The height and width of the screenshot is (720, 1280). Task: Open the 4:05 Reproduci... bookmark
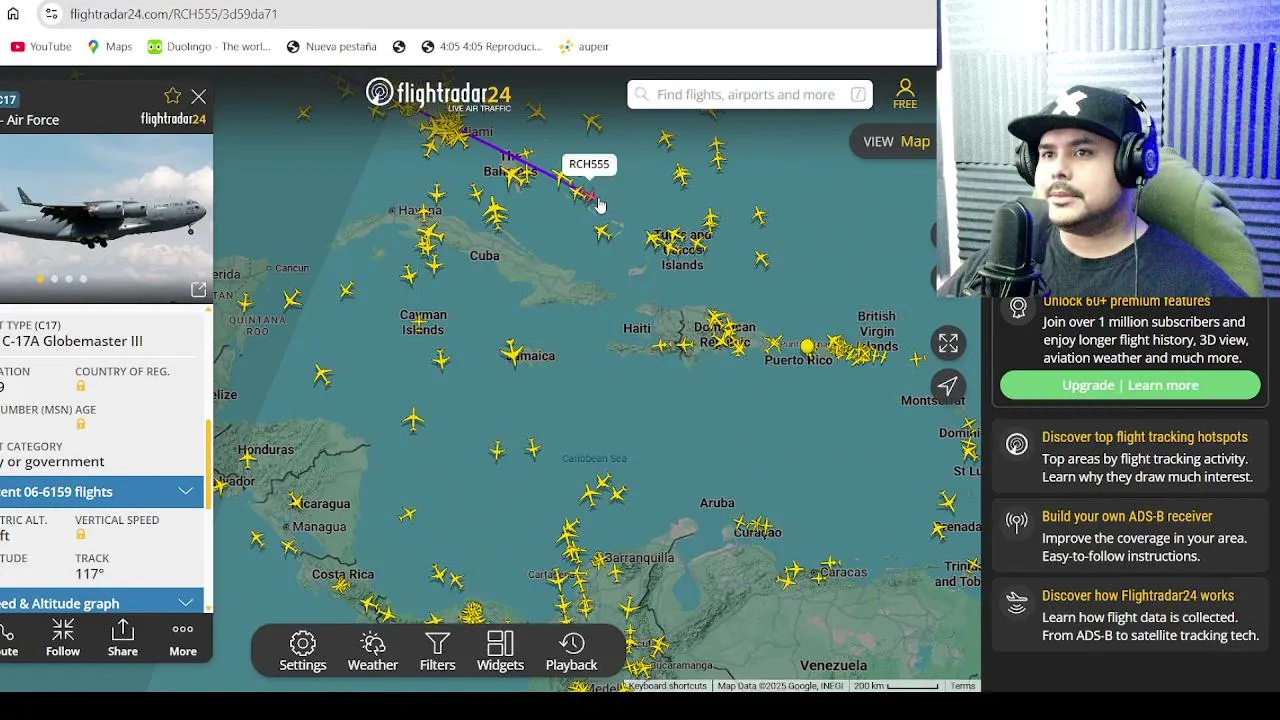[481, 46]
